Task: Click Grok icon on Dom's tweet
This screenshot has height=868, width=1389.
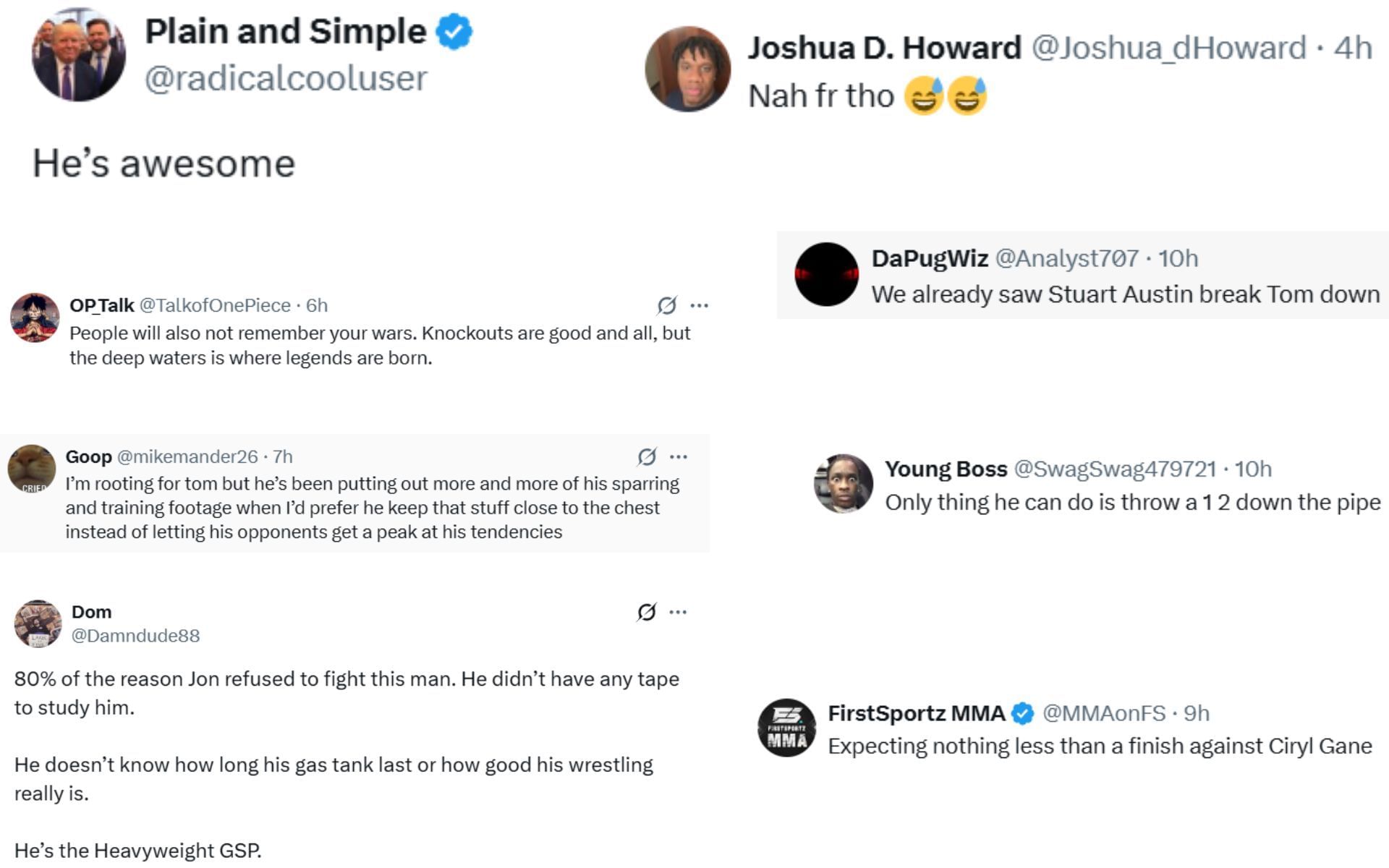Action: [x=647, y=613]
